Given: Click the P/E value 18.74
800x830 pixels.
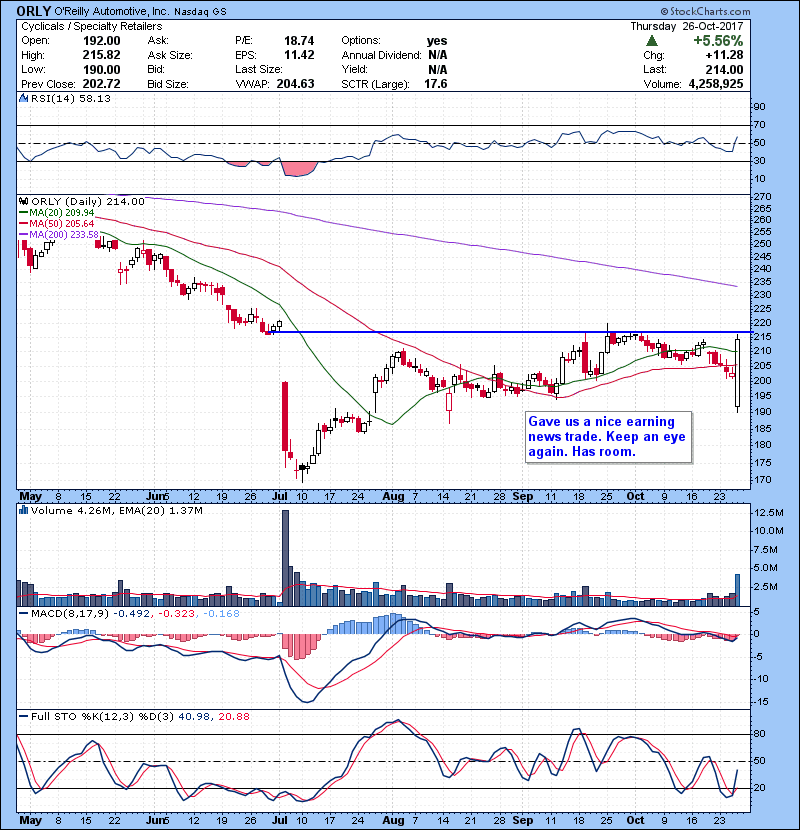Looking at the screenshot, I should coord(299,41).
